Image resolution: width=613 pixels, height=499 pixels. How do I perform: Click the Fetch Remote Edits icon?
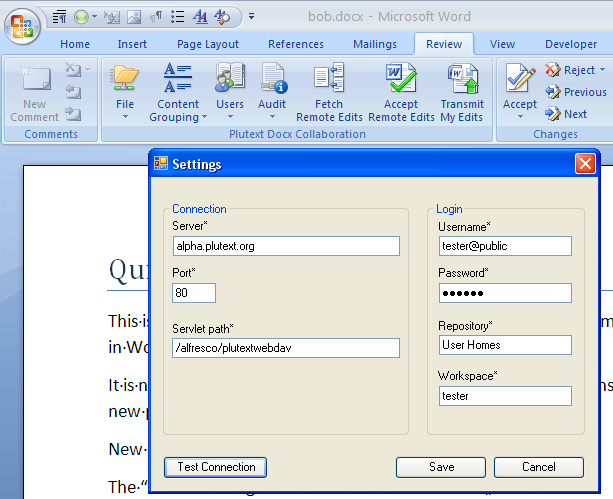pyautogui.click(x=328, y=80)
